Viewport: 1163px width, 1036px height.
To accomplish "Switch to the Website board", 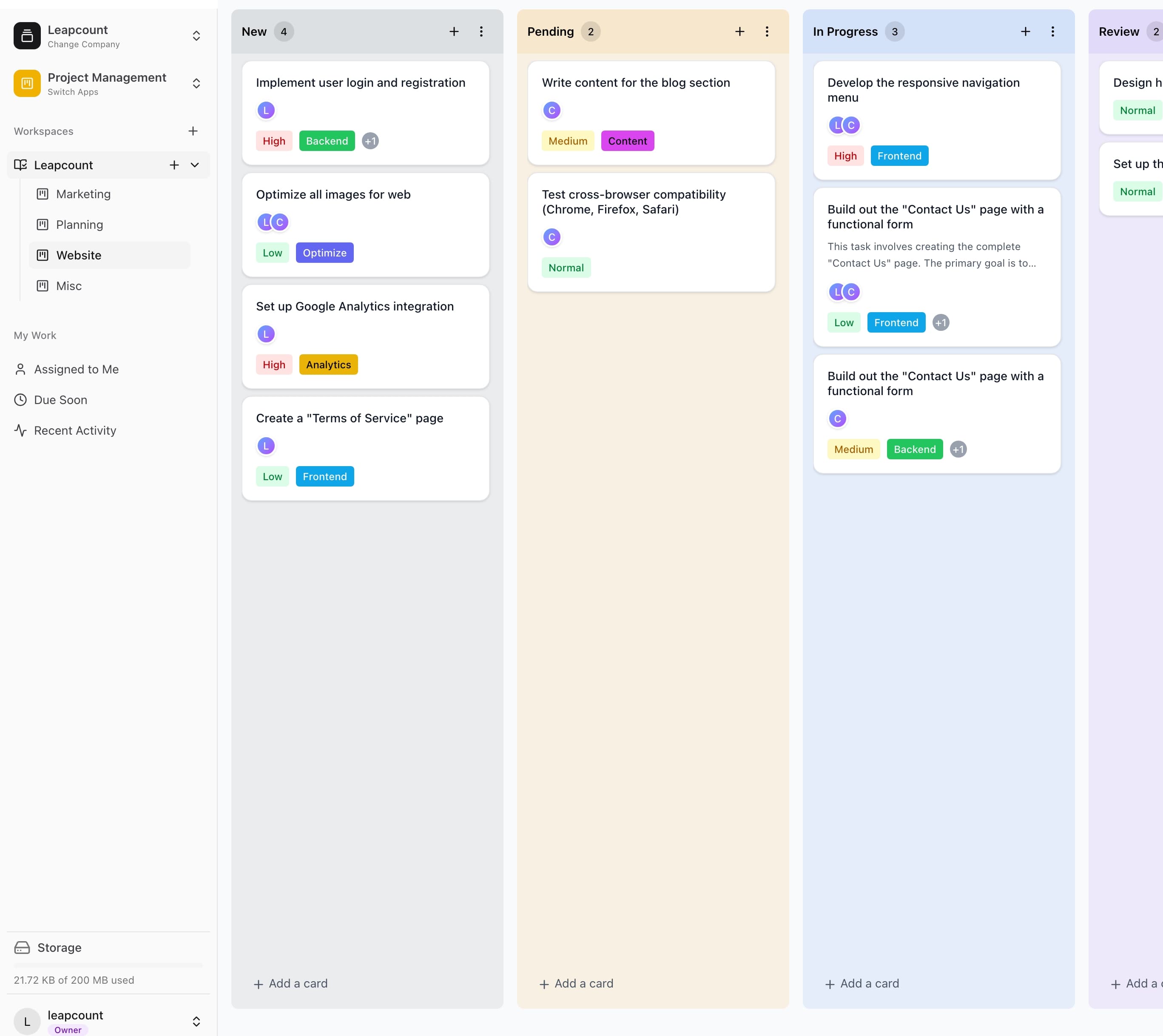I will [x=79, y=255].
